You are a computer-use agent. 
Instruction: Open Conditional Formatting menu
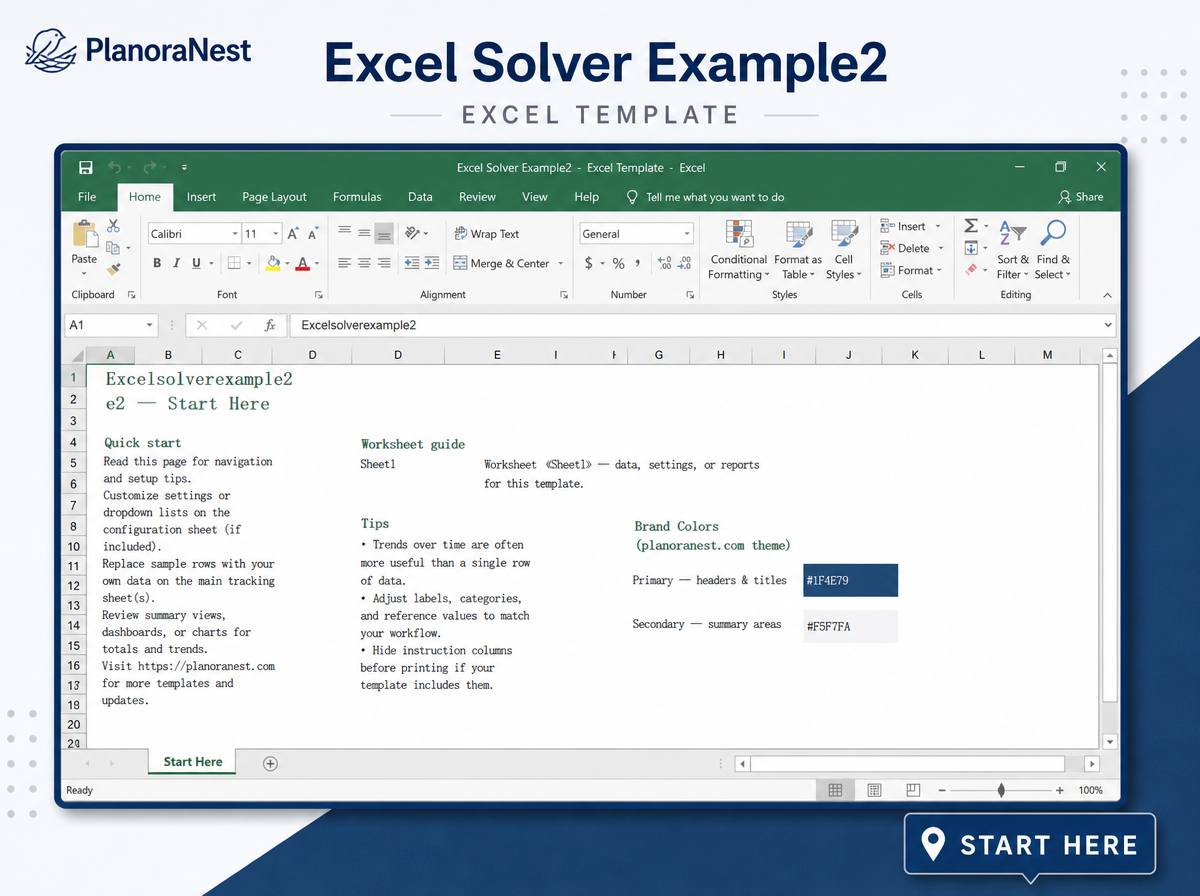pyautogui.click(x=739, y=250)
